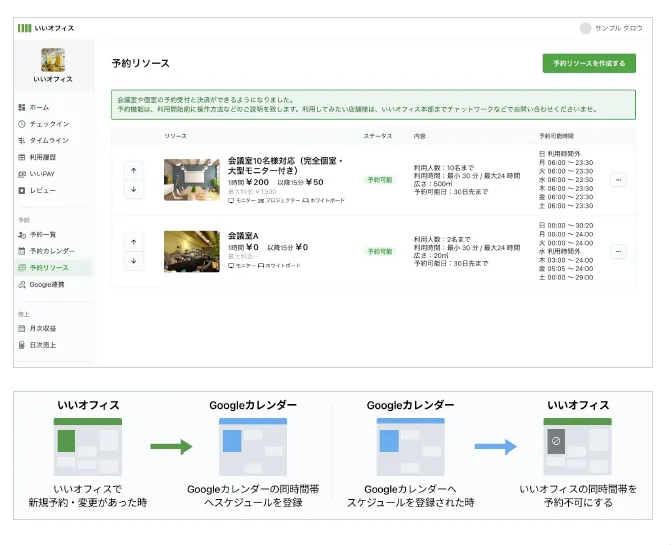
Task: Open 日次売上 in the sidebar
Action: [37, 345]
